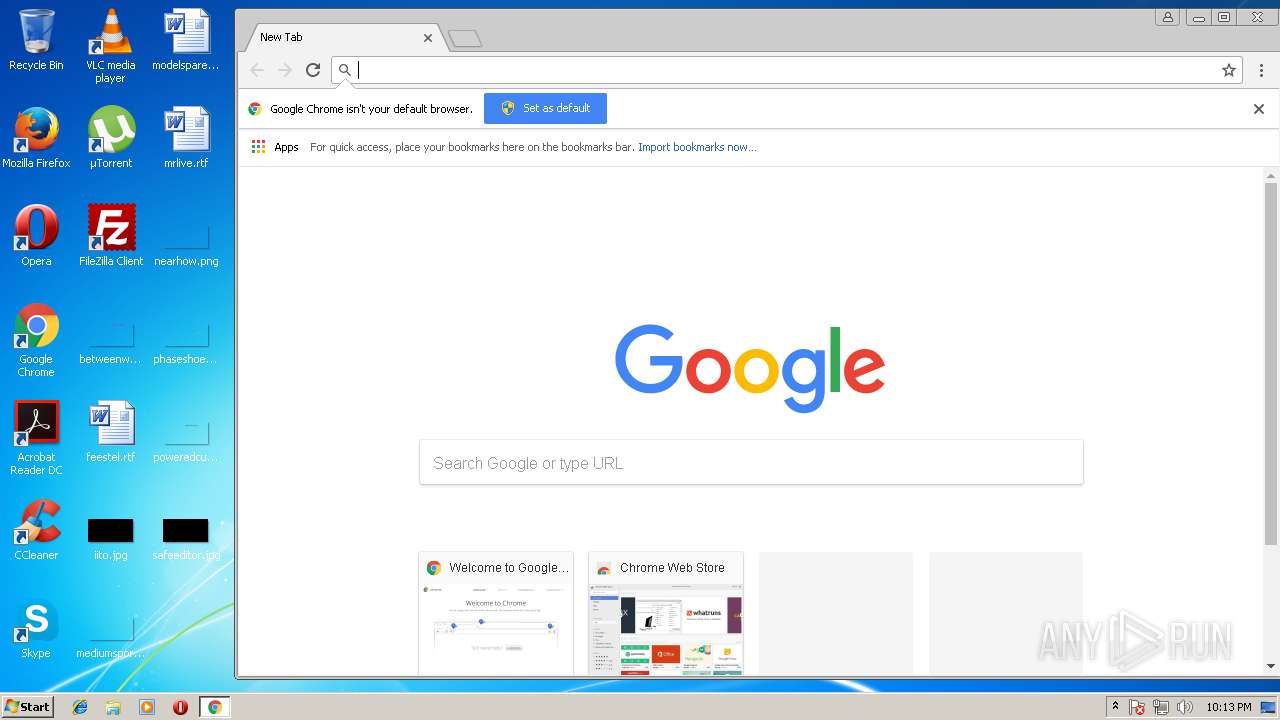Select the mrlive.rtf document icon
Screen dimensions: 1280x720
pyautogui.click(x=186, y=137)
